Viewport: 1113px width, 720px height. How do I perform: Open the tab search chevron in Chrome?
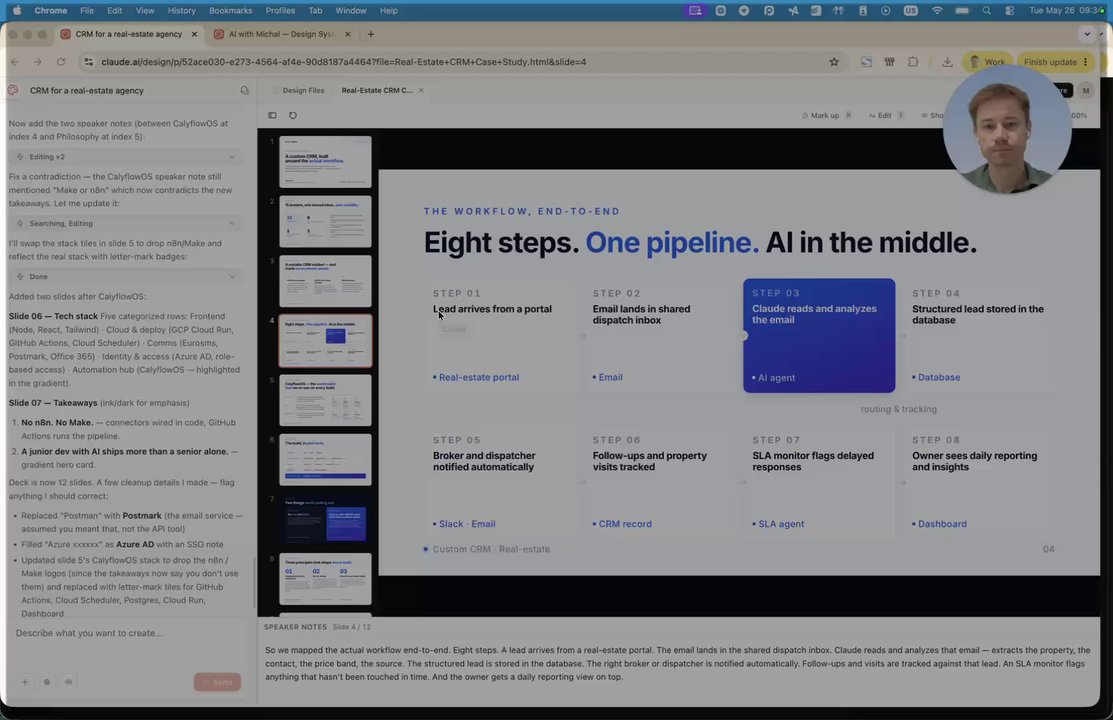(x=1087, y=34)
